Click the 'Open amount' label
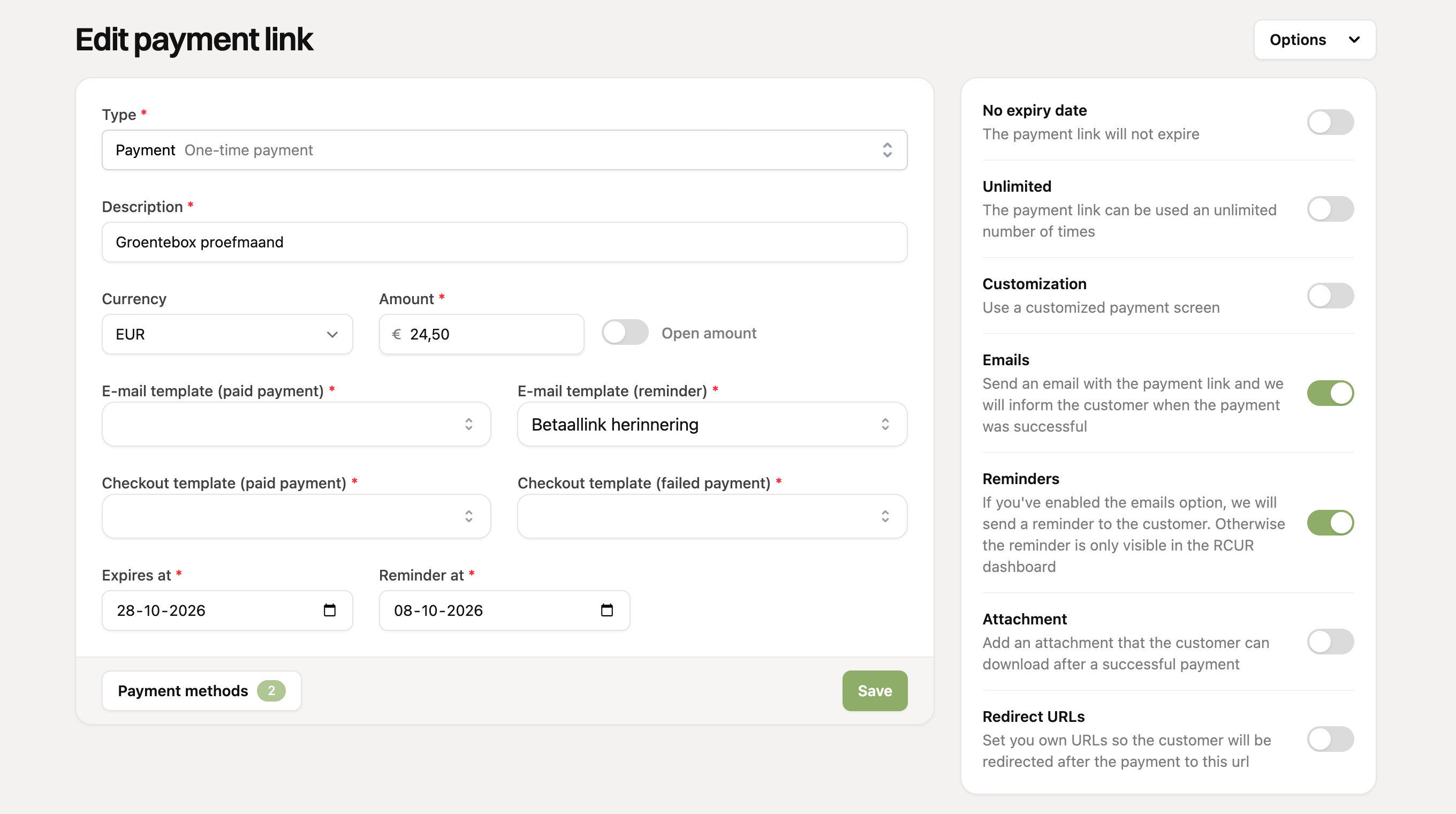 pos(709,333)
